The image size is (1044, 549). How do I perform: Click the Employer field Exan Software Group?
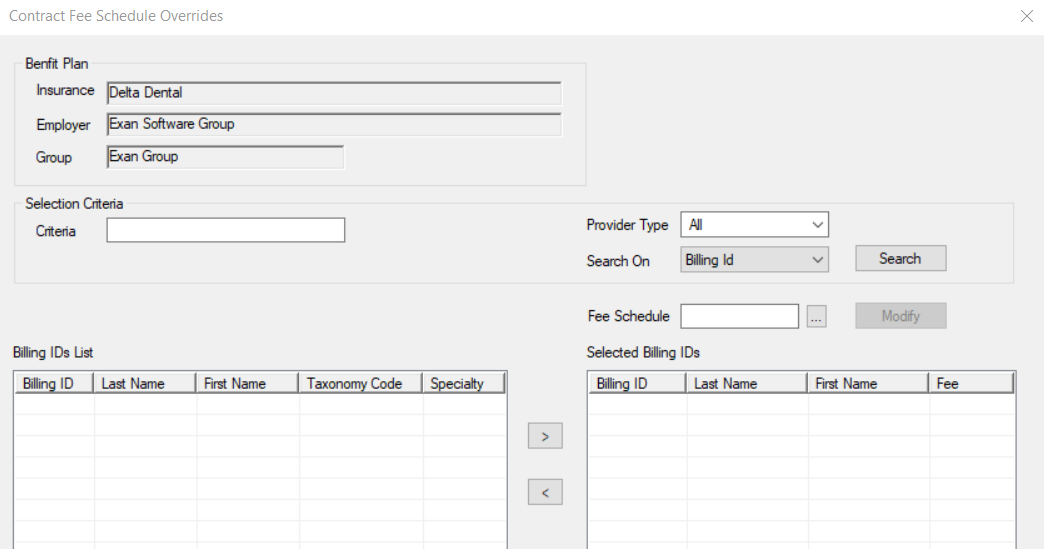point(333,125)
